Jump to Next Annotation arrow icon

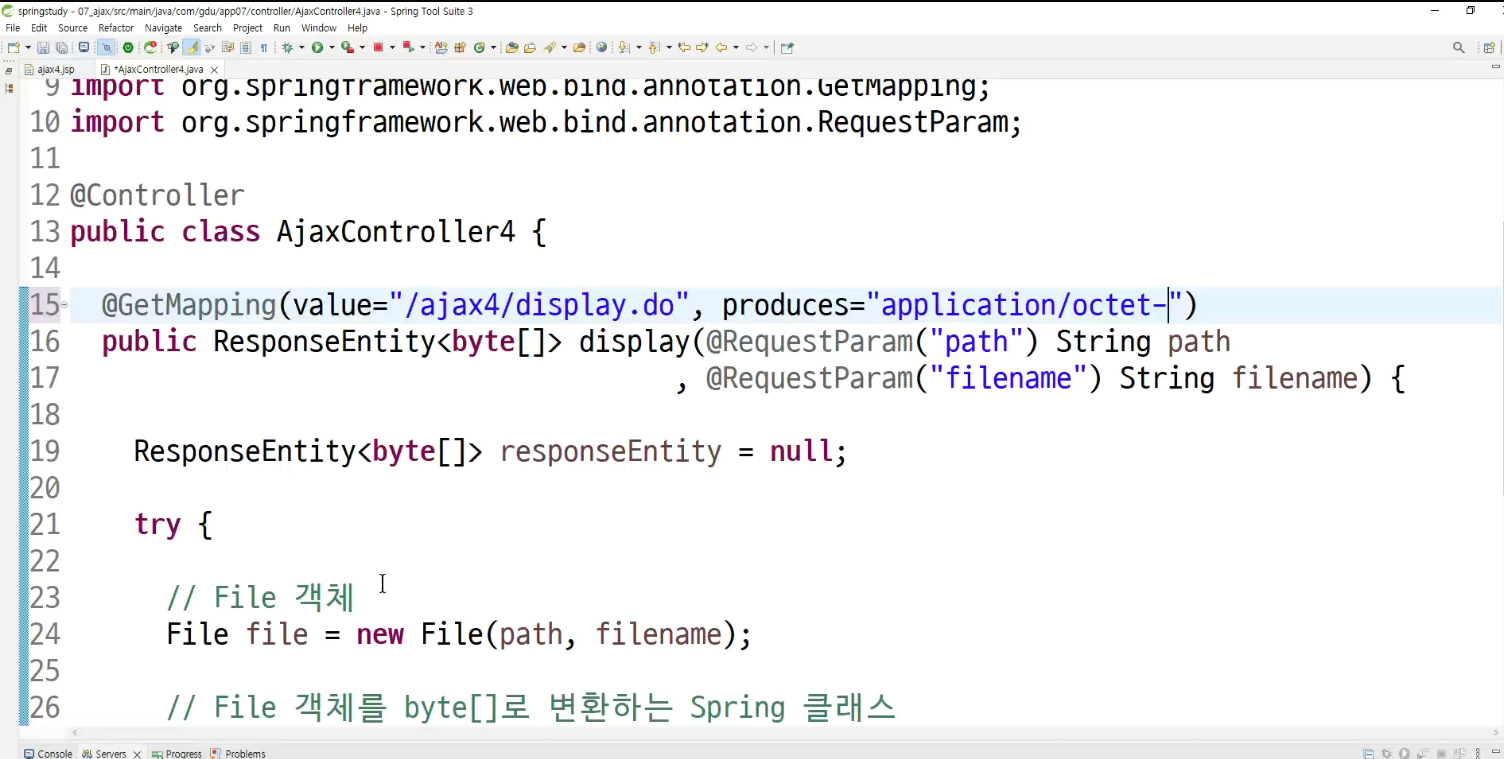click(623, 47)
